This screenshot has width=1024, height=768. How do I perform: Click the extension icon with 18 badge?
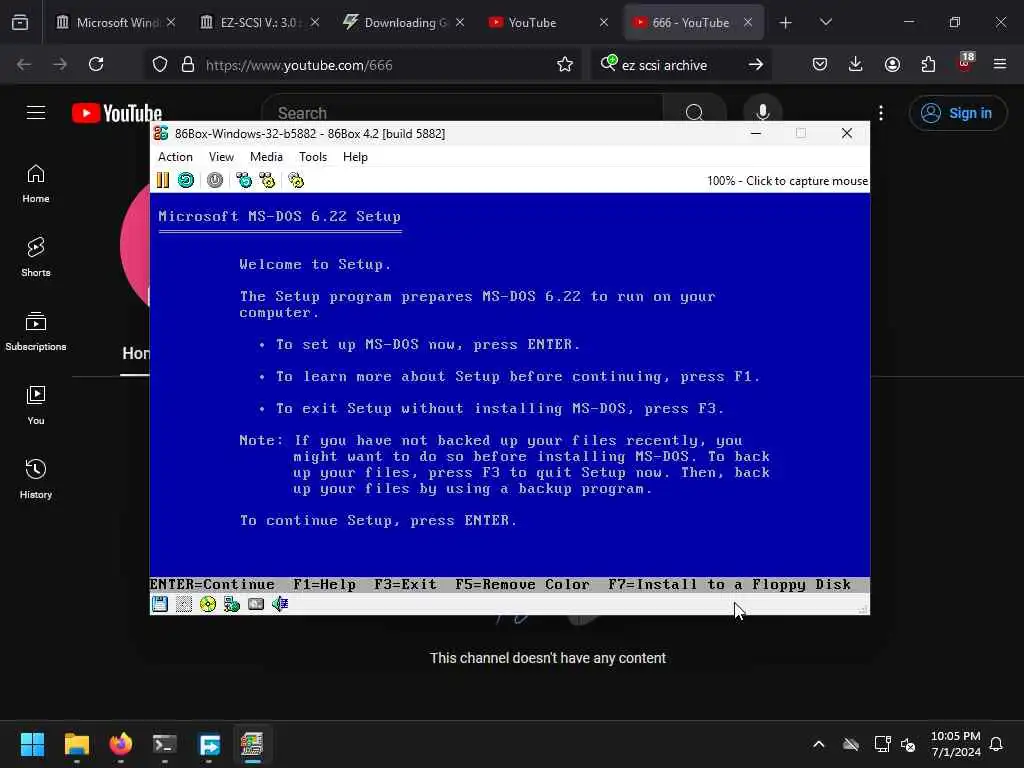coord(965,63)
